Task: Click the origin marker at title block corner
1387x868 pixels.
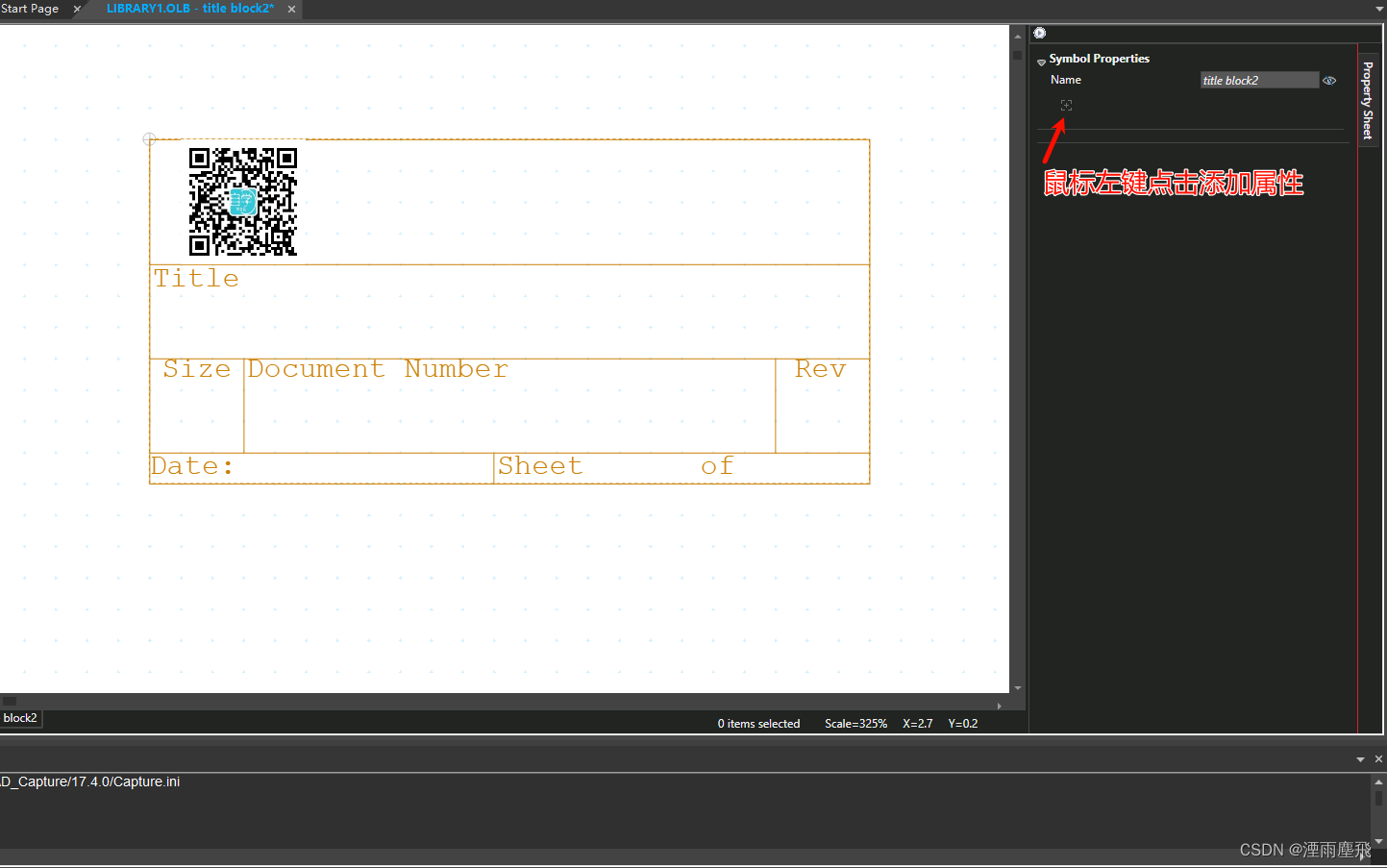Action: 149,139
